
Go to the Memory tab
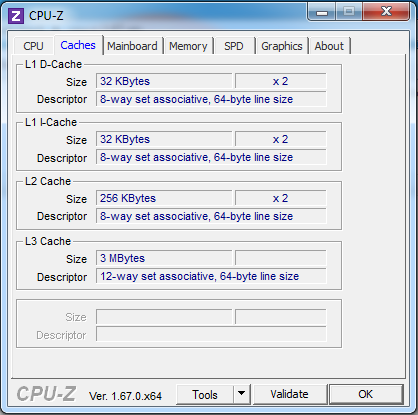[188, 46]
